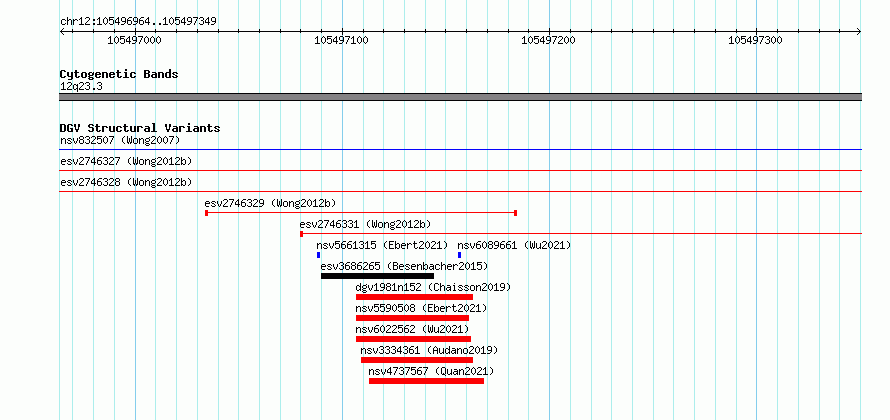
Task: Select the red nsv6022562 variant bar
Action: [x=413, y=339]
